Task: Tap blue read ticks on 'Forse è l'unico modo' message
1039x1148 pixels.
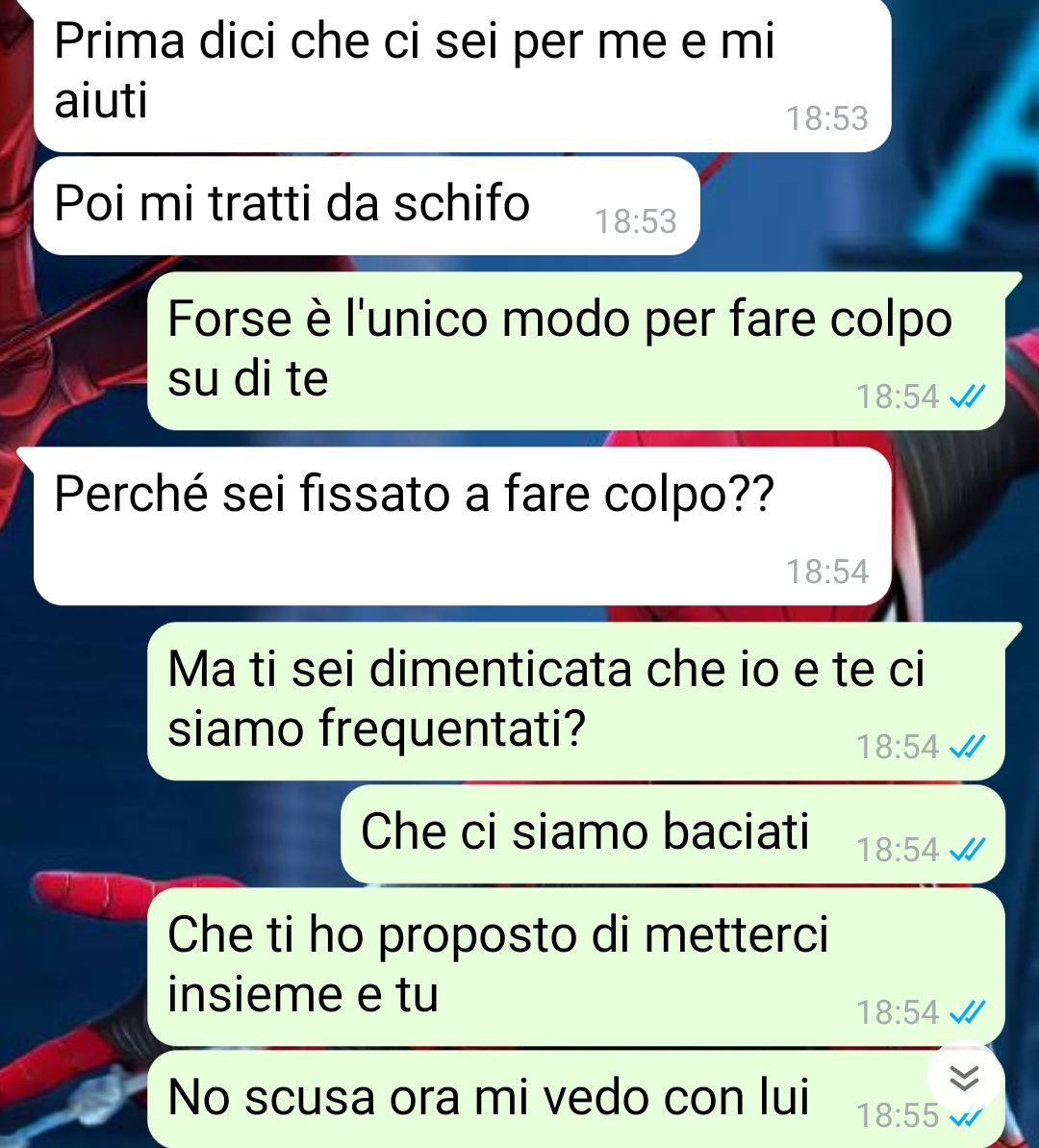Action: point(967,396)
